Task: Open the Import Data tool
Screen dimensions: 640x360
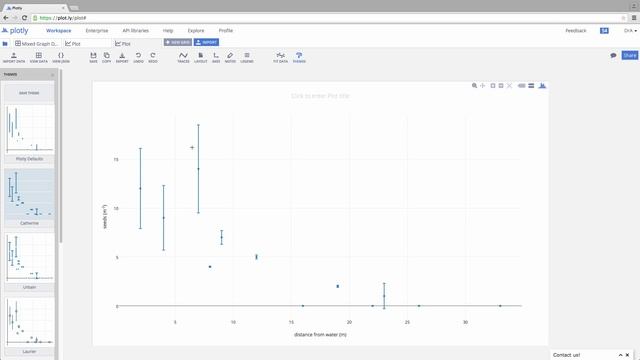Action: point(14,57)
